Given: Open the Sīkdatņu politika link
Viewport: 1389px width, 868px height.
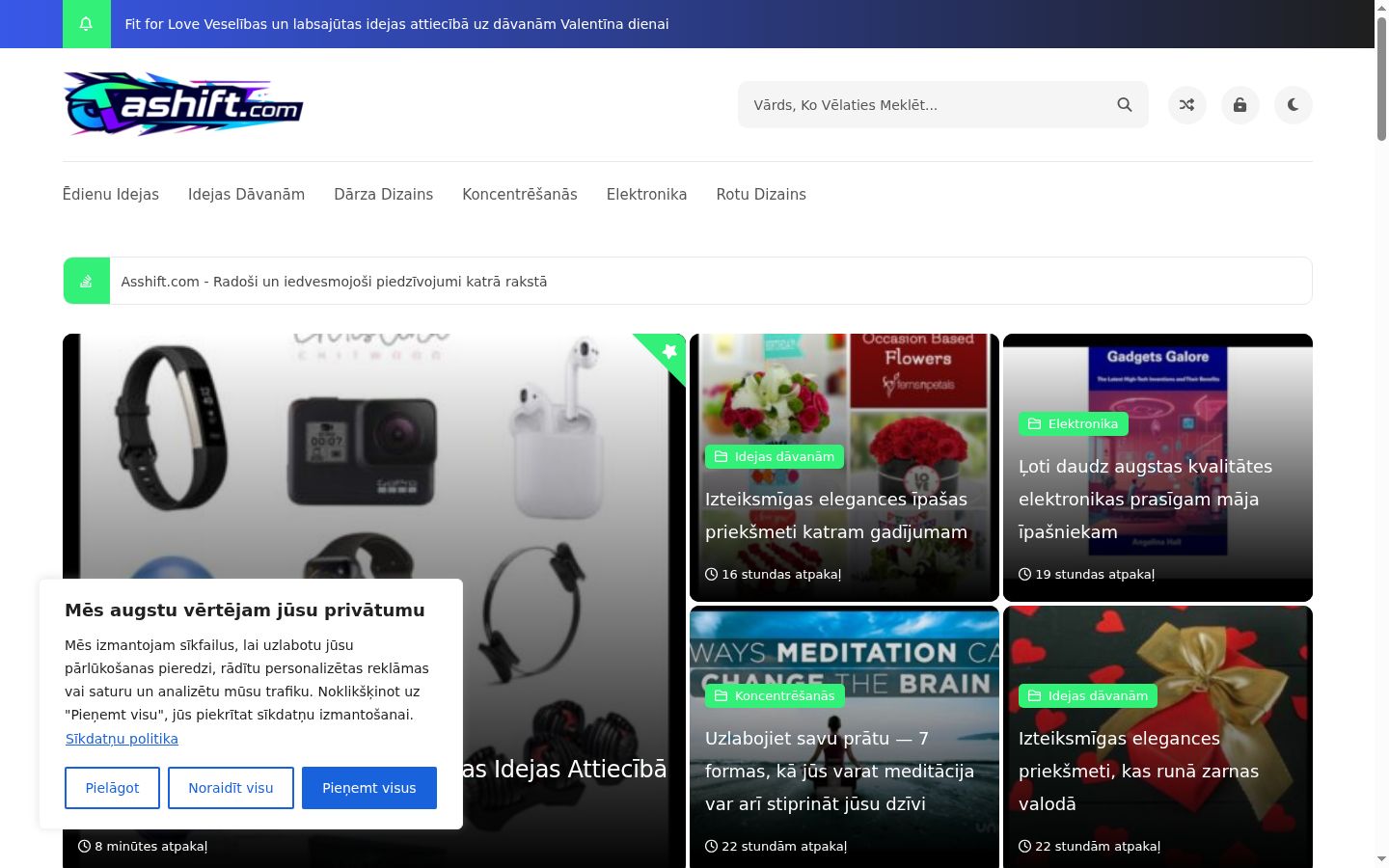Looking at the screenshot, I should (x=122, y=739).
